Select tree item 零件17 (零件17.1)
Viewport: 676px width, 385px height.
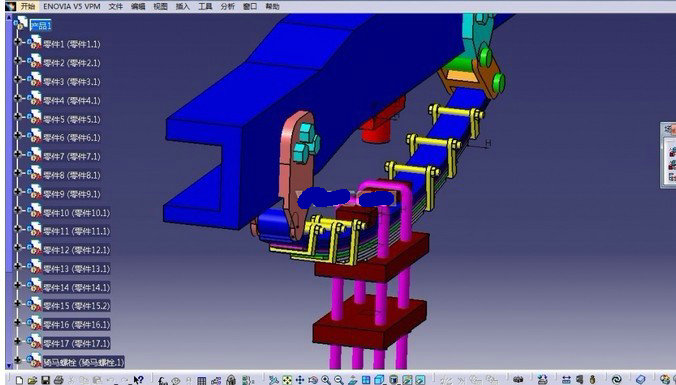[x=76, y=344]
